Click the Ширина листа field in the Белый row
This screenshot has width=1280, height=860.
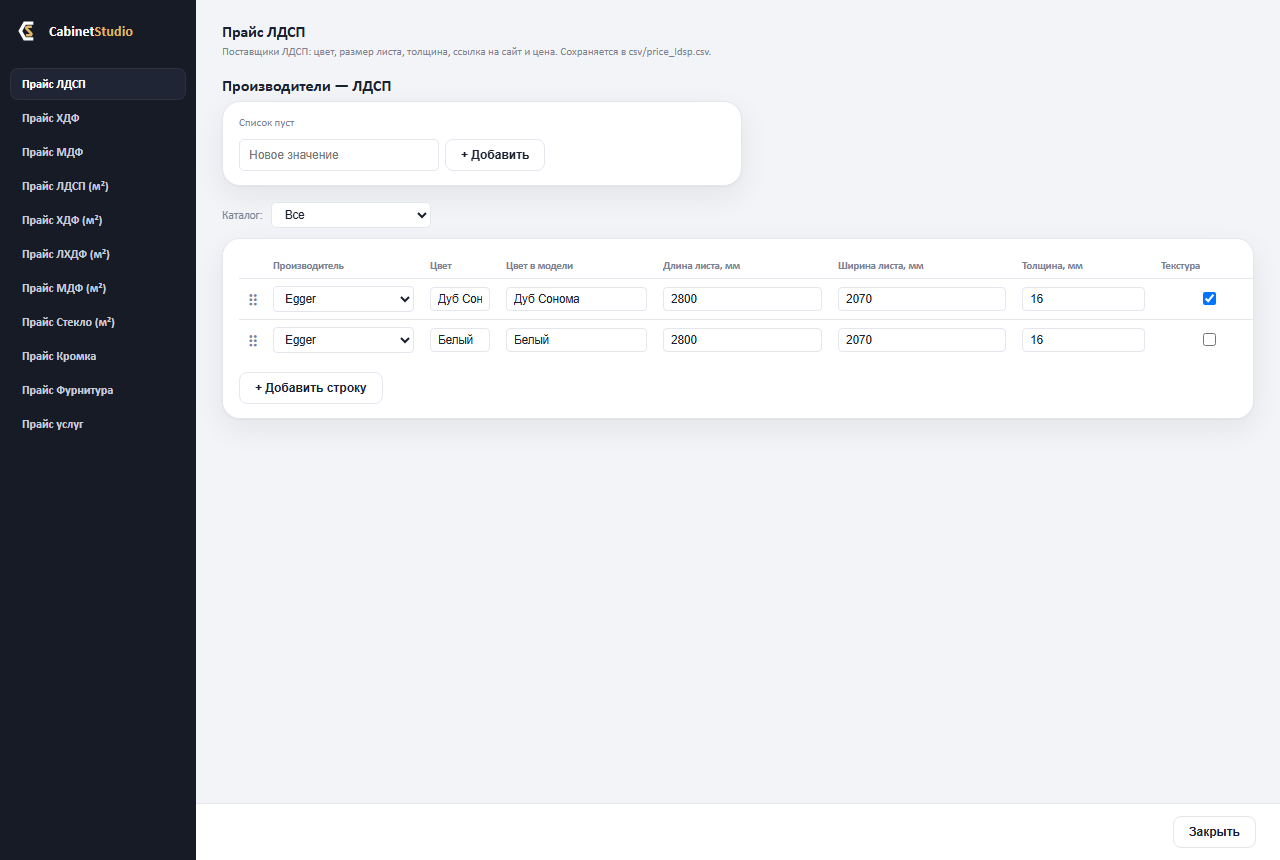tap(922, 340)
